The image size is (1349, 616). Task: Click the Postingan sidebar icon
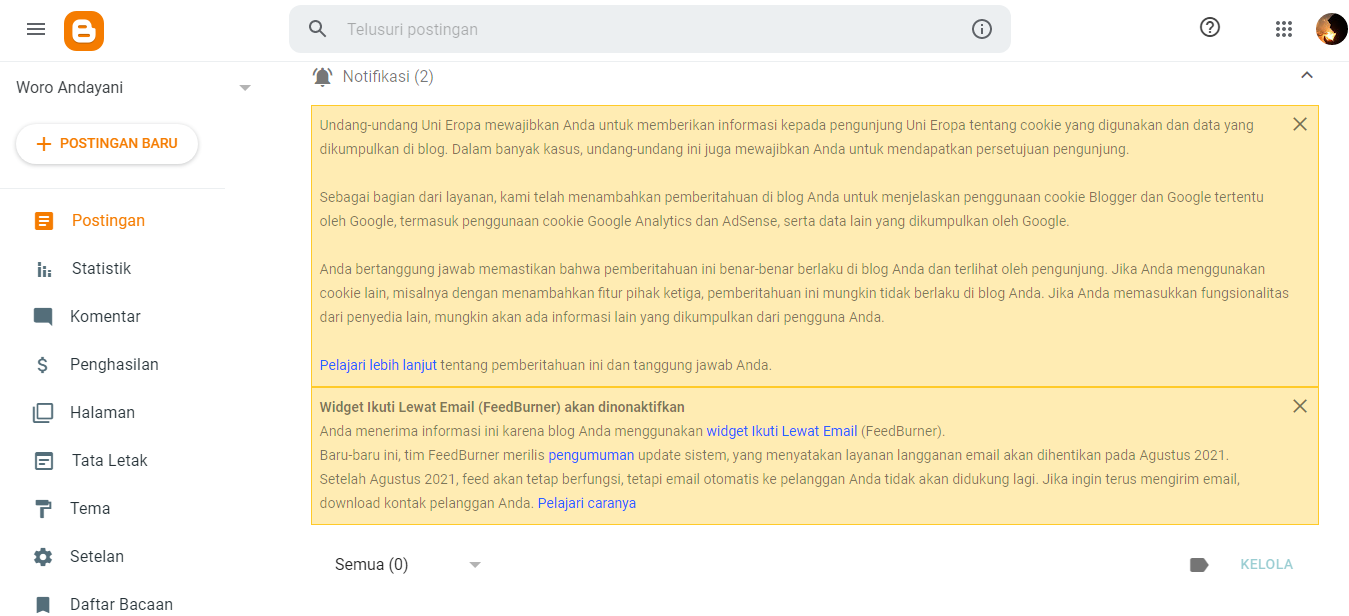(x=43, y=221)
